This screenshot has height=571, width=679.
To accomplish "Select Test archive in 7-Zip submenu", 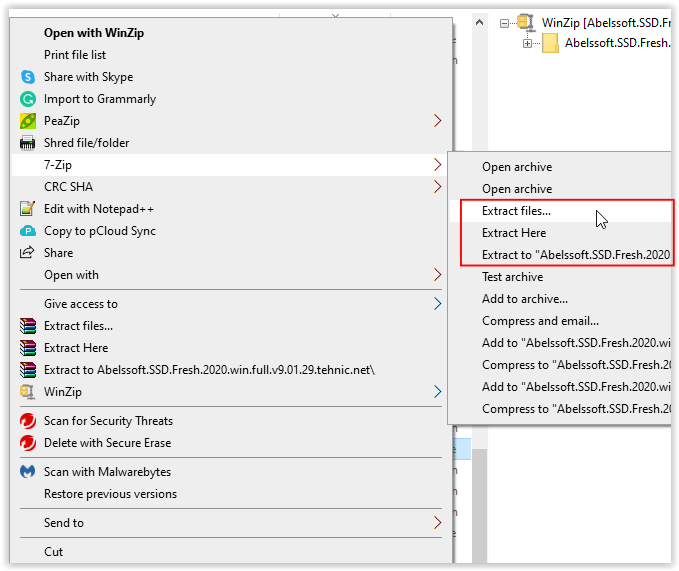I will point(513,277).
